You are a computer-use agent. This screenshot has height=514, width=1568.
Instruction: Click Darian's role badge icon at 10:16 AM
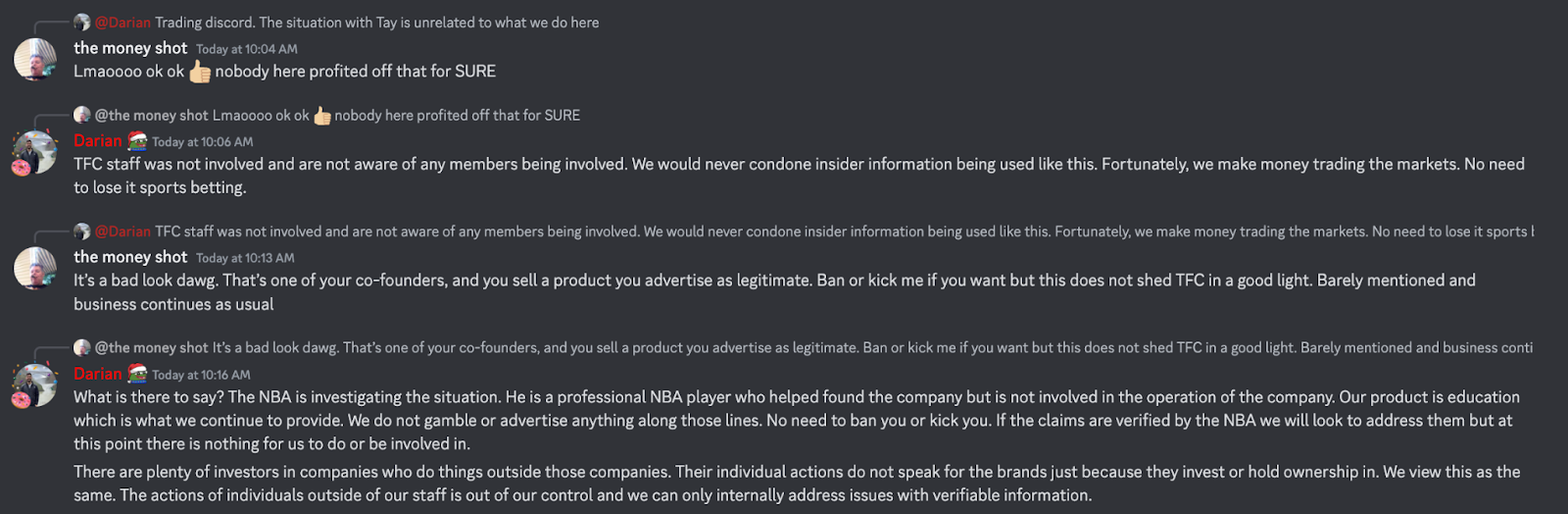tap(138, 374)
